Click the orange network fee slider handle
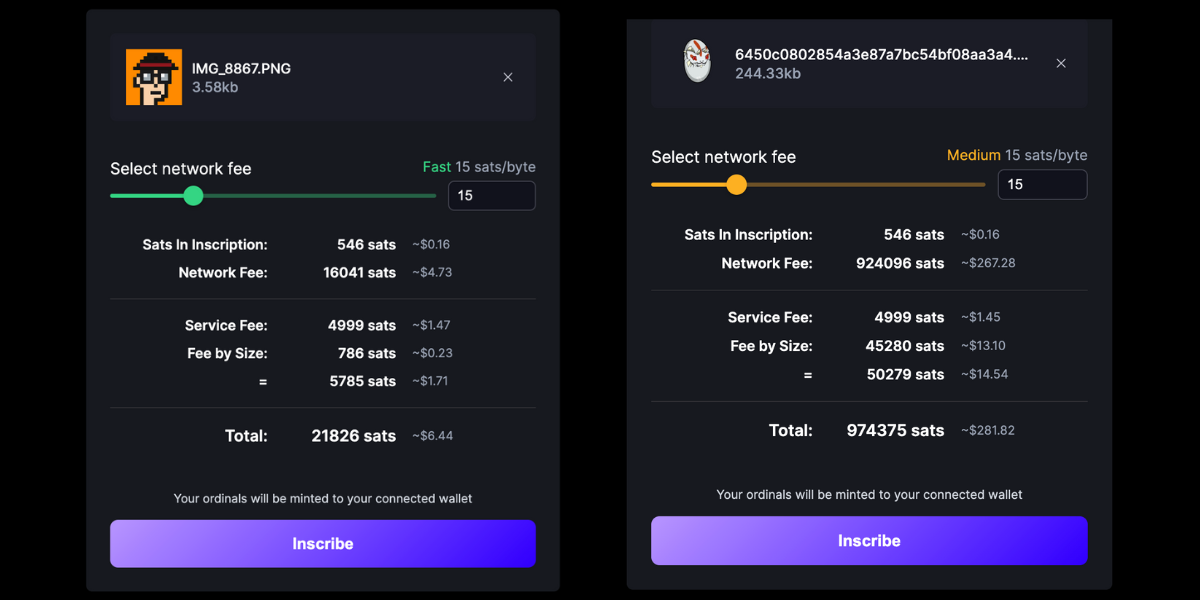Viewport: 1200px width, 600px height. tap(737, 184)
